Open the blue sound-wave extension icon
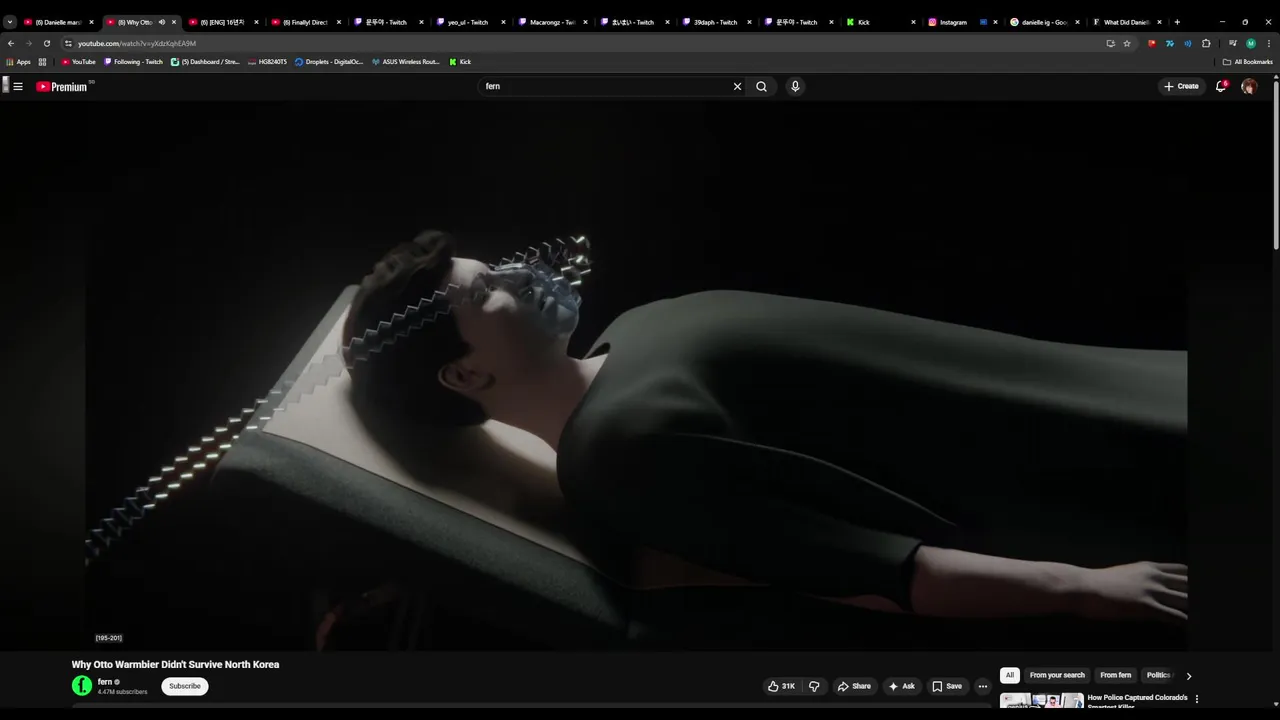1280x720 pixels. (x=1188, y=43)
